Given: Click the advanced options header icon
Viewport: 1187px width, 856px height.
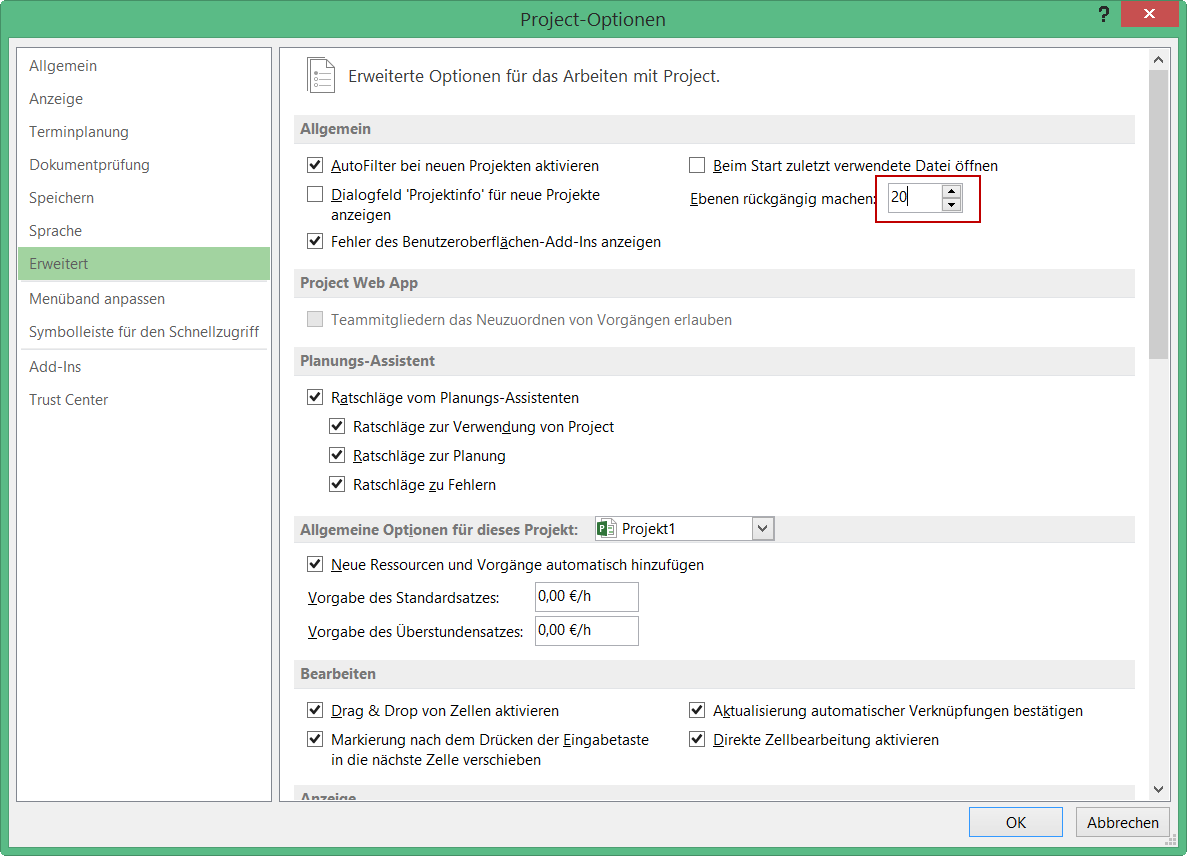Looking at the screenshot, I should click(320, 76).
